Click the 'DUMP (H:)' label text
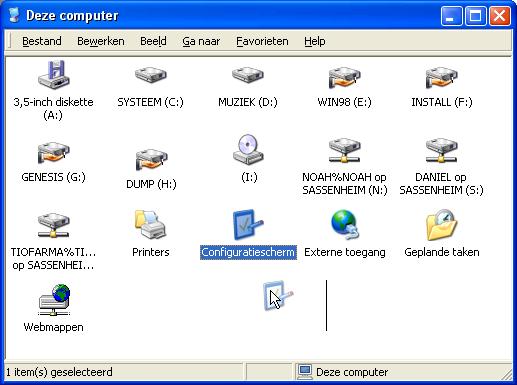This screenshot has height=385, width=517. coord(151,184)
